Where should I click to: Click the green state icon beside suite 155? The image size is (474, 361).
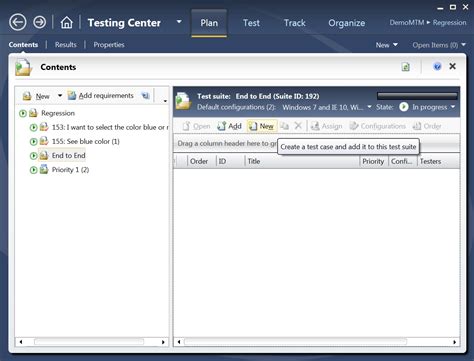coord(33,142)
